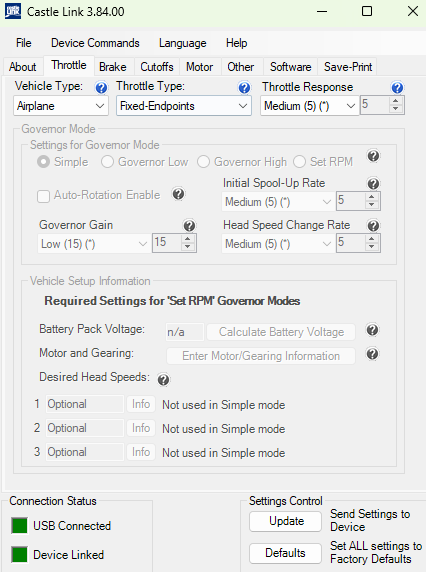Screen dimensions: 426x572
Task: Enable the Auto-Rotation checkbox
Action: click(43, 196)
